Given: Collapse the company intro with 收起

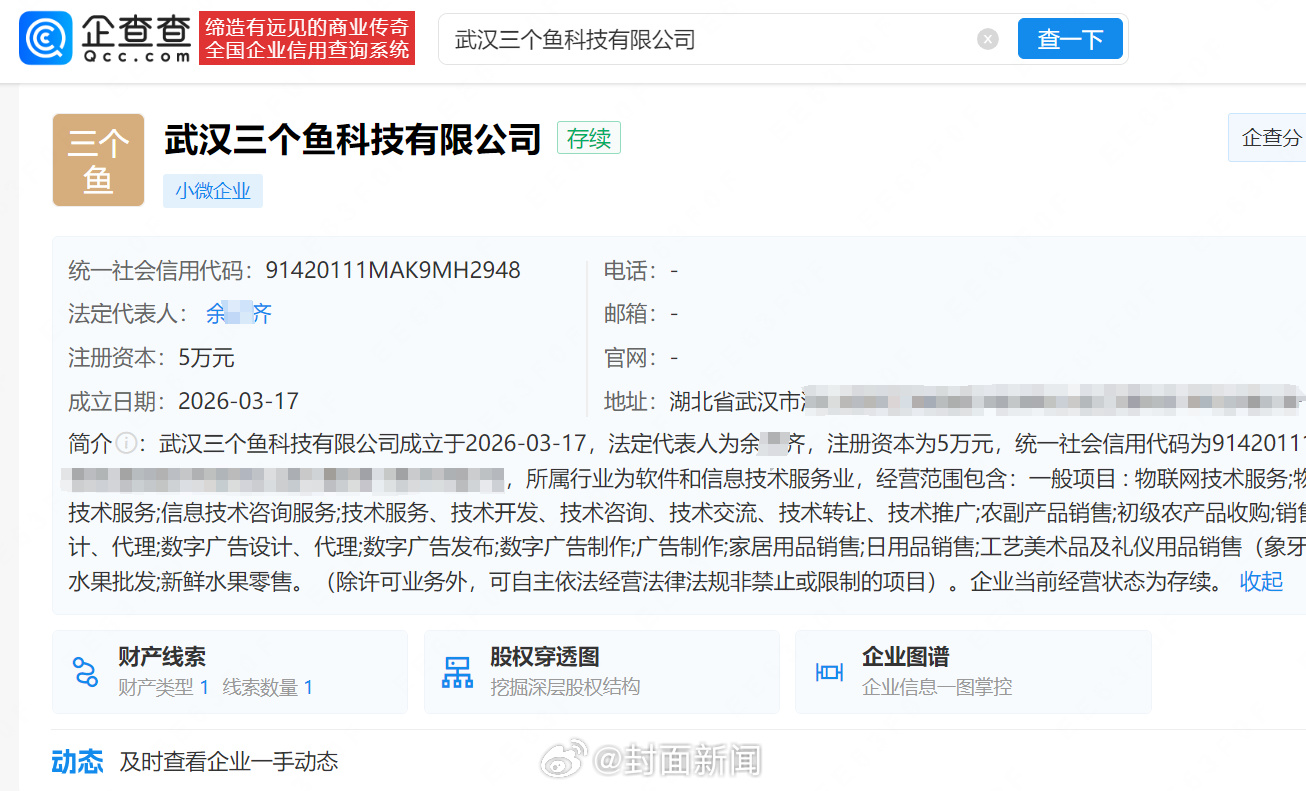Looking at the screenshot, I should [1261, 582].
